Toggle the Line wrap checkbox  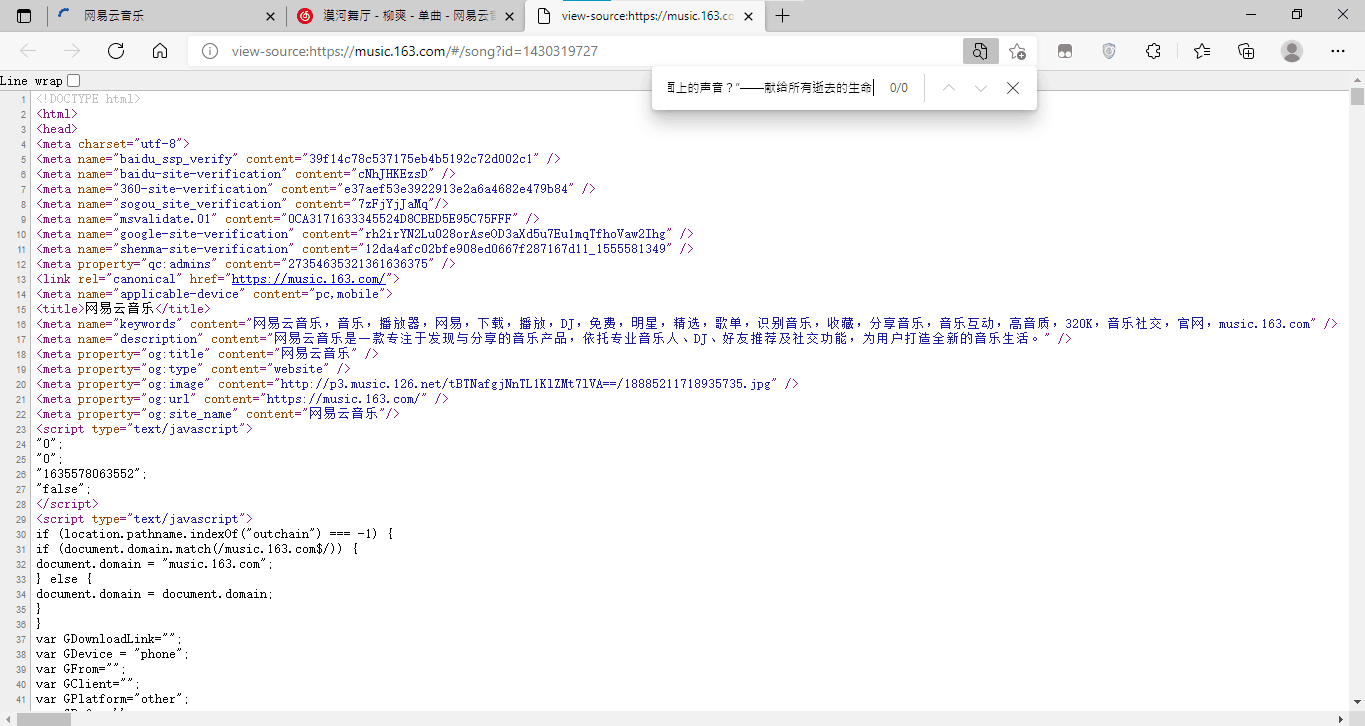click(x=74, y=80)
